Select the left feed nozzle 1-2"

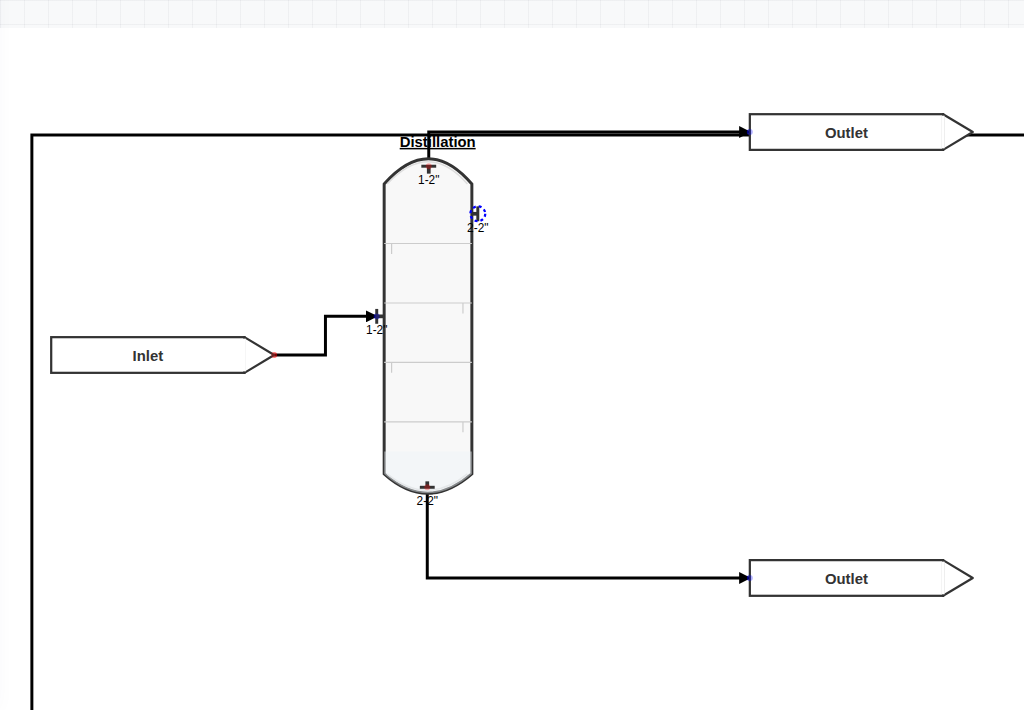[377, 316]
